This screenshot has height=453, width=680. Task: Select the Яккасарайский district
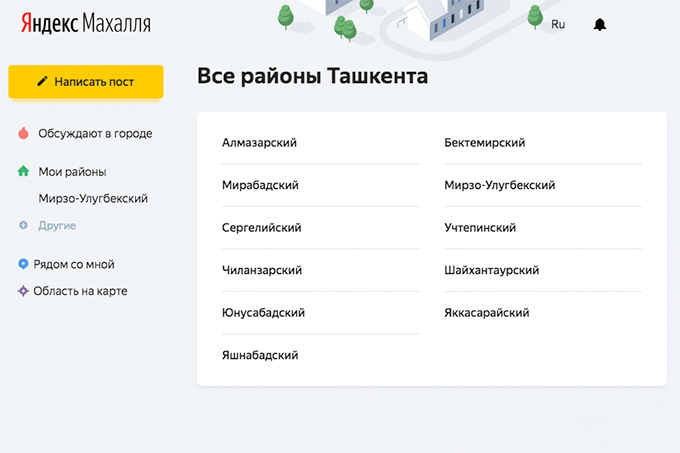pyautogui.click(x=486, y=313)
